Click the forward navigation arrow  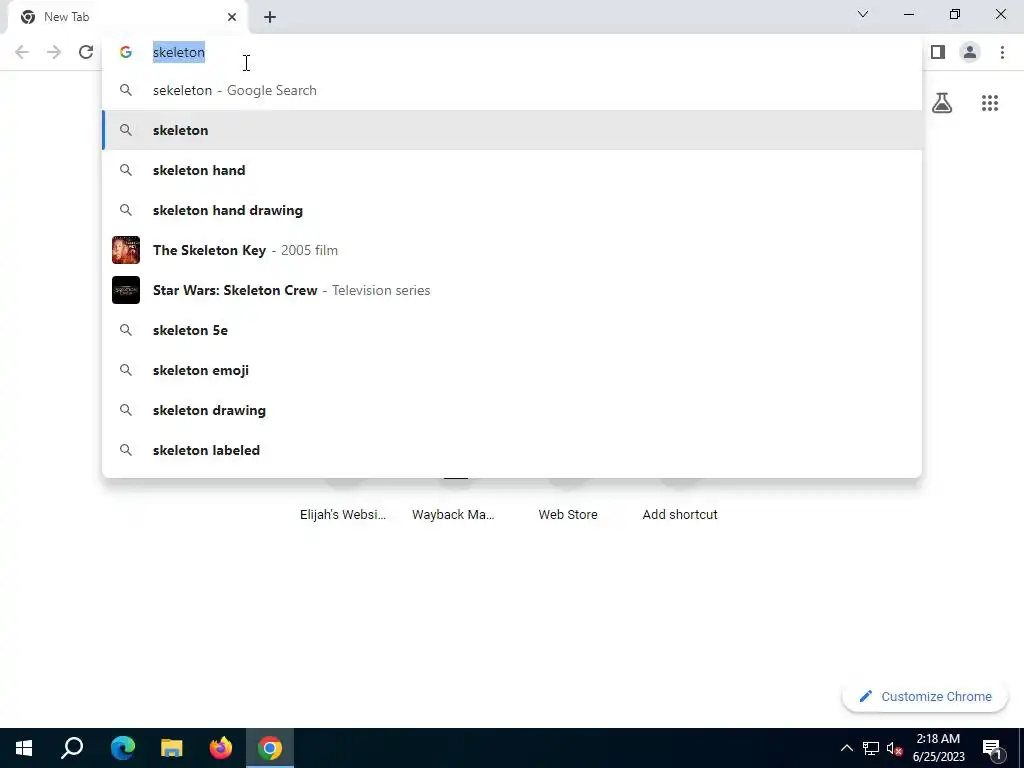click(x=54, y=52)
